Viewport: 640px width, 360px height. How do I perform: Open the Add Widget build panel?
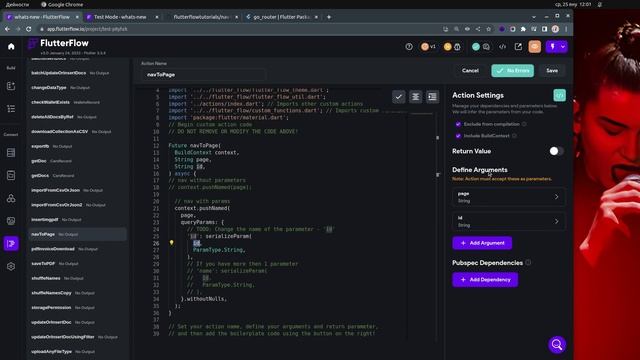[x=11, y=86]
